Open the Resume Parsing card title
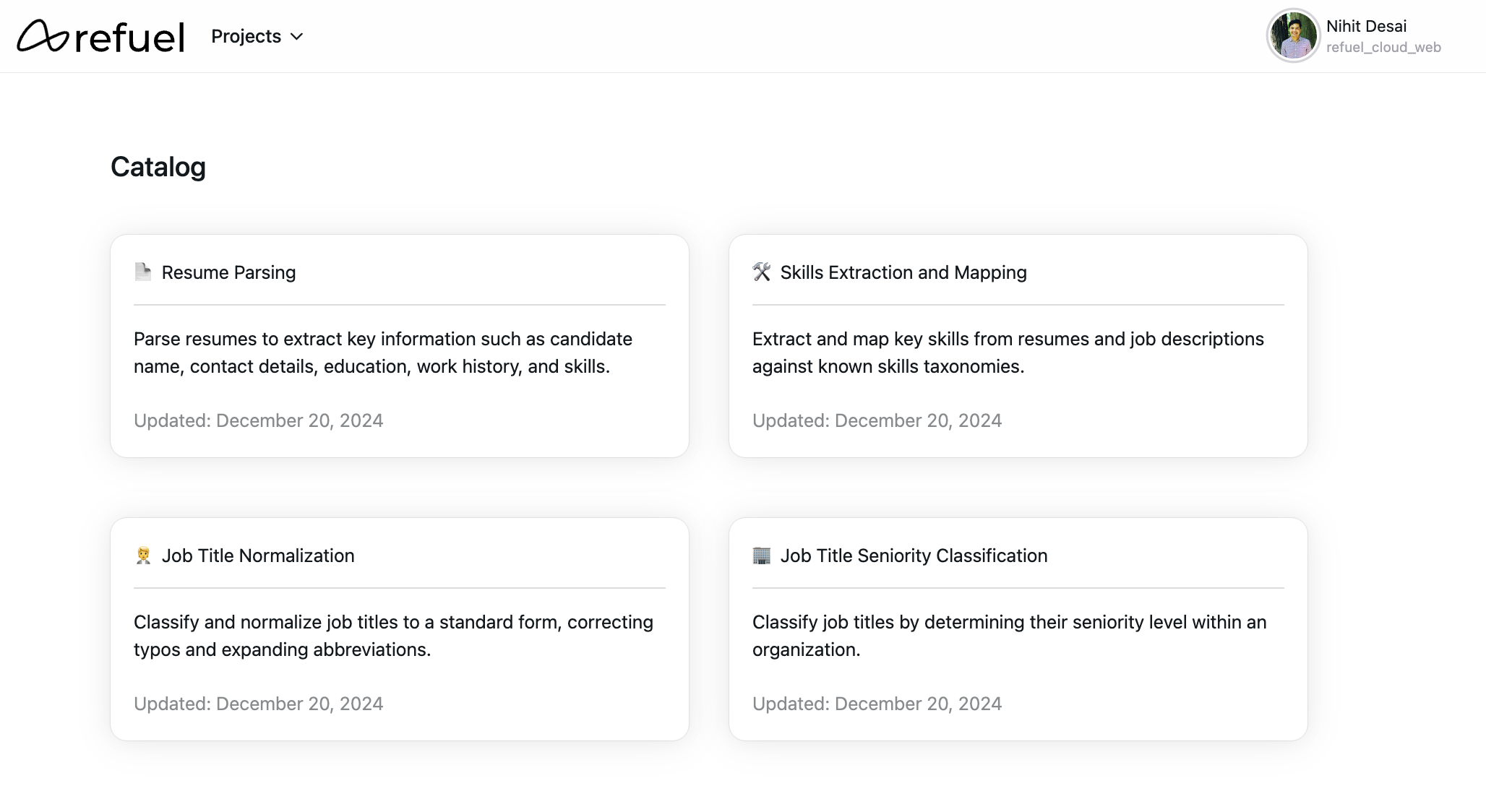The height and width of the screenshot is (812, 1486). pyautogui.click(x=228, y=272)
